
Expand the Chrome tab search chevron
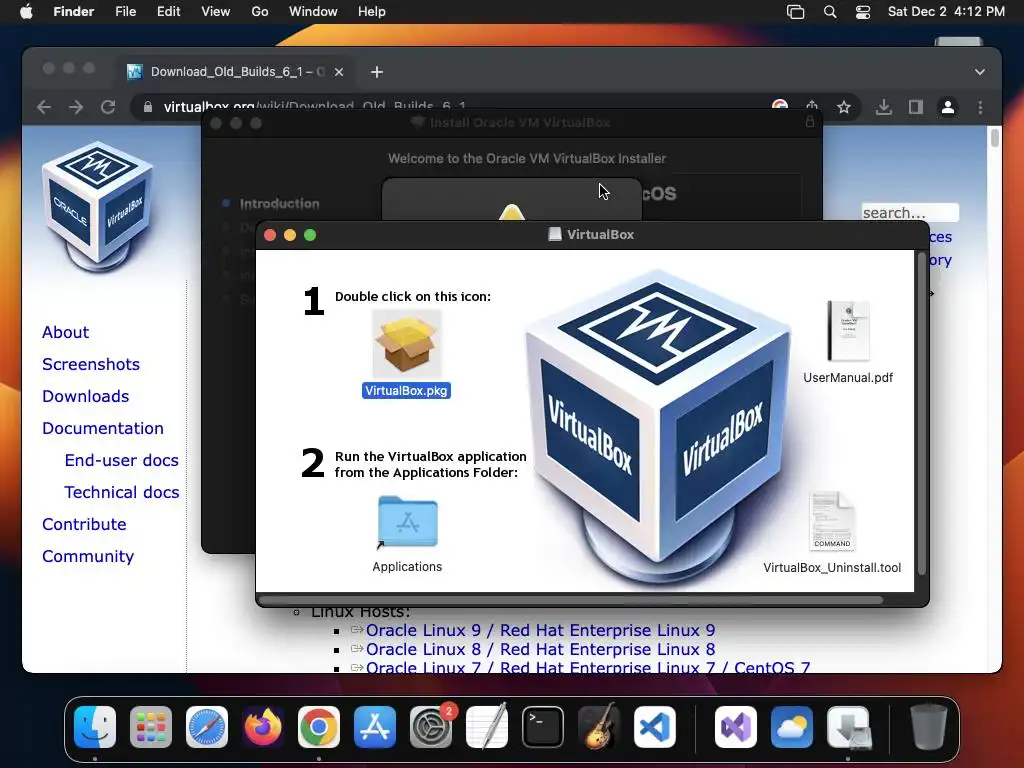coord(980,72)
